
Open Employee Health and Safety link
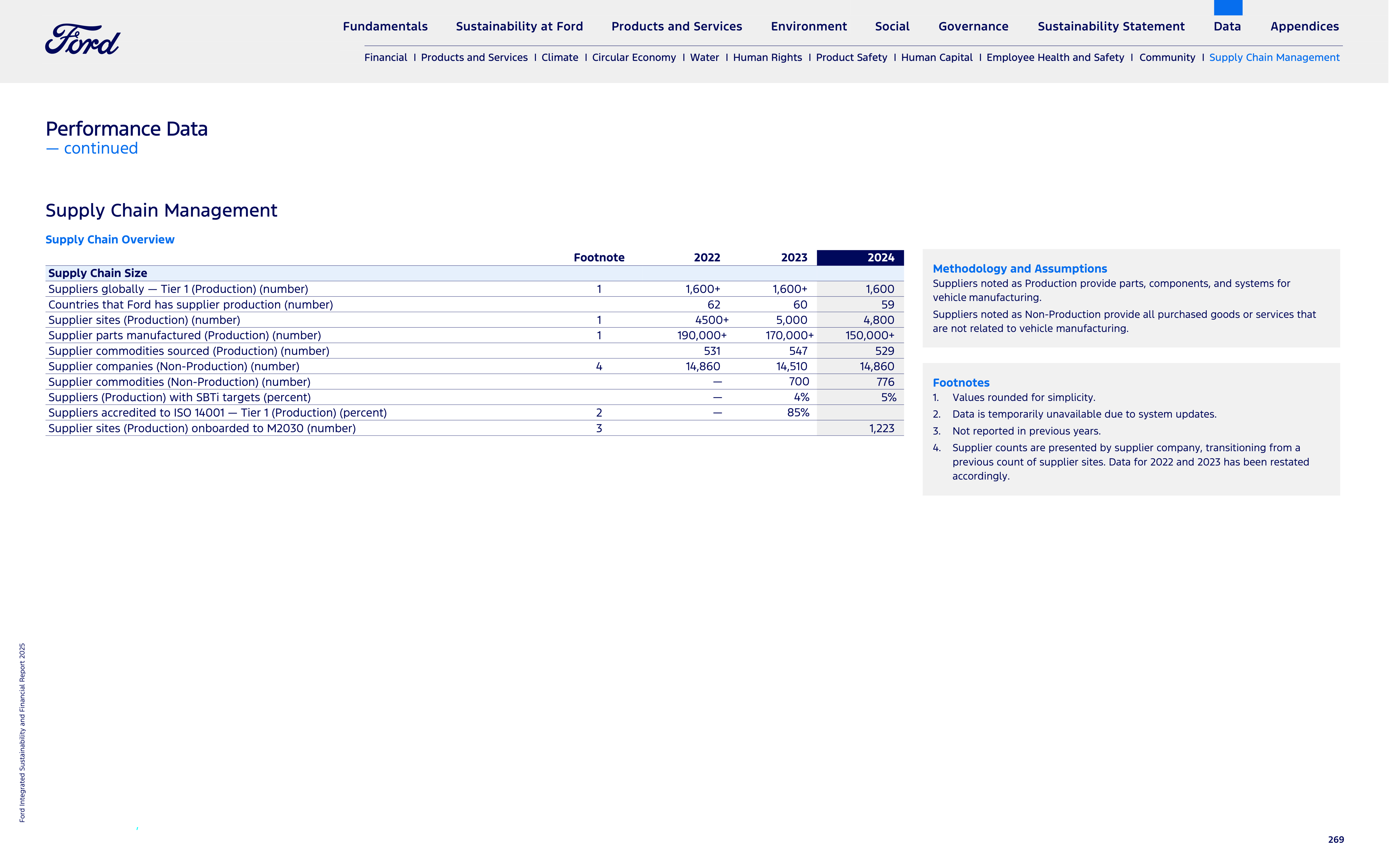coord(1055,58)
